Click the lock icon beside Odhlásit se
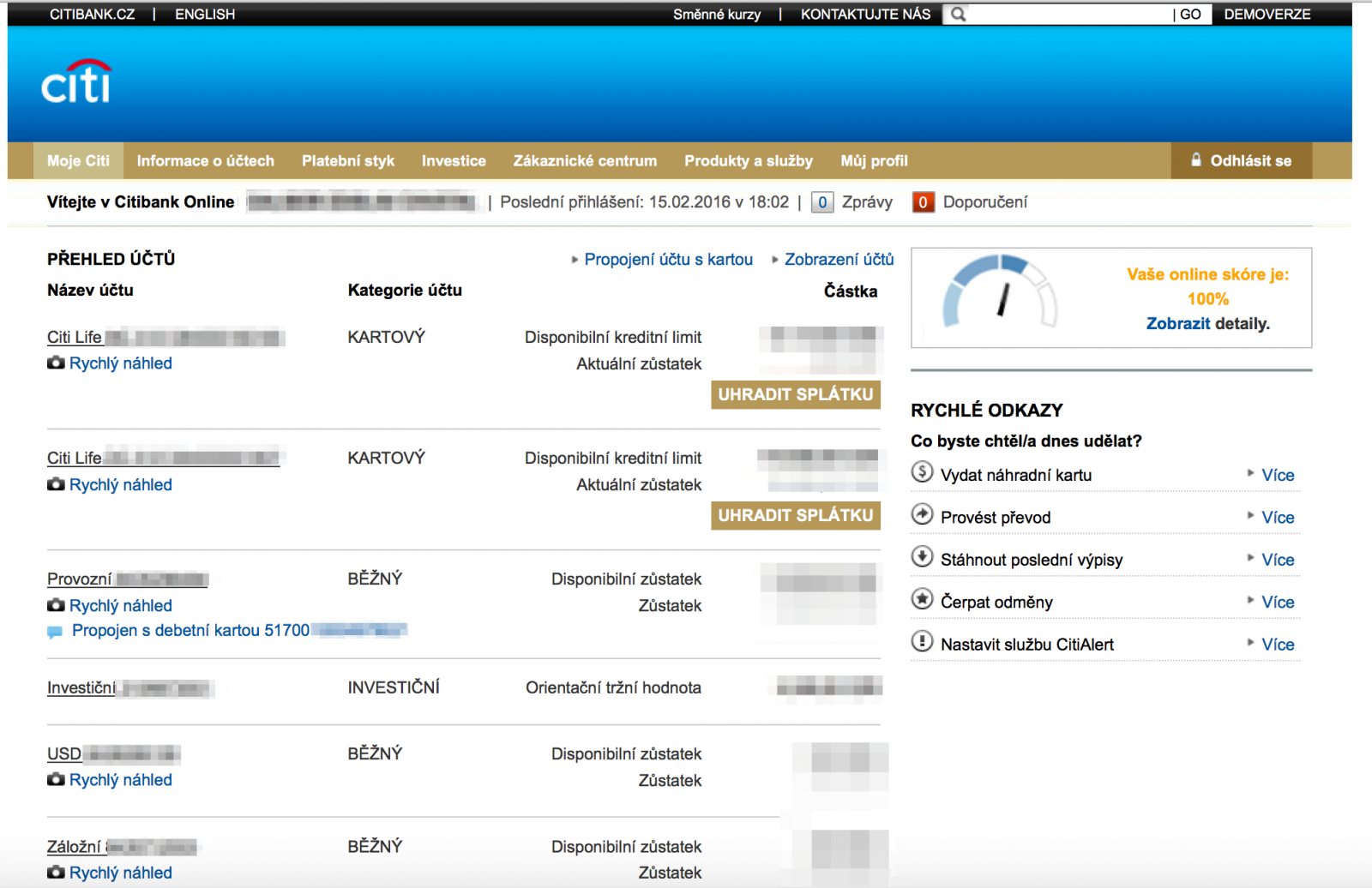Image resolution: width=1372 pixels, height=888 pixels. pos(1196,159)
